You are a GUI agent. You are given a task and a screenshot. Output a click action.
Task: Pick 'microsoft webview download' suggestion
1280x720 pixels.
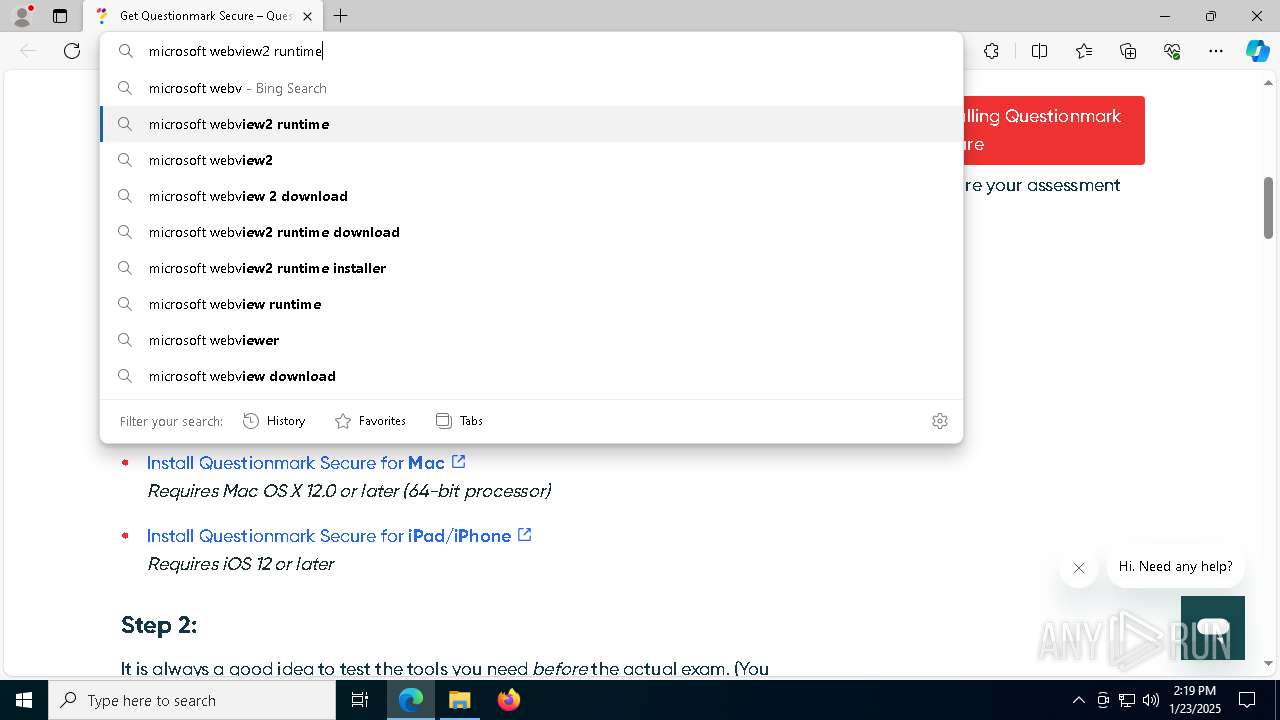531,376
